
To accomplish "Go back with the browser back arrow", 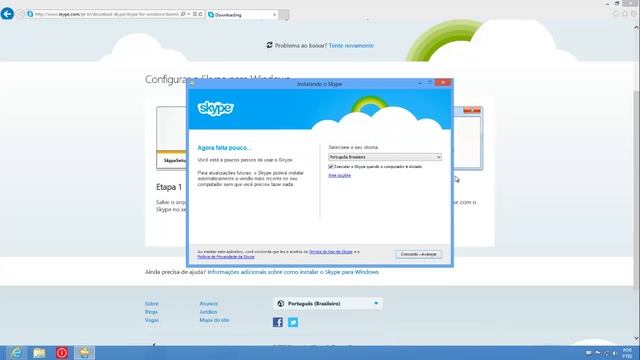I will (7, 14).
